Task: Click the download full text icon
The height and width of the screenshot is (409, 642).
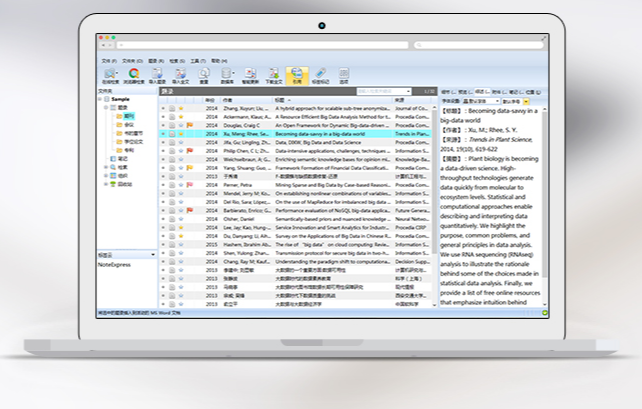Action: (274, 75)
